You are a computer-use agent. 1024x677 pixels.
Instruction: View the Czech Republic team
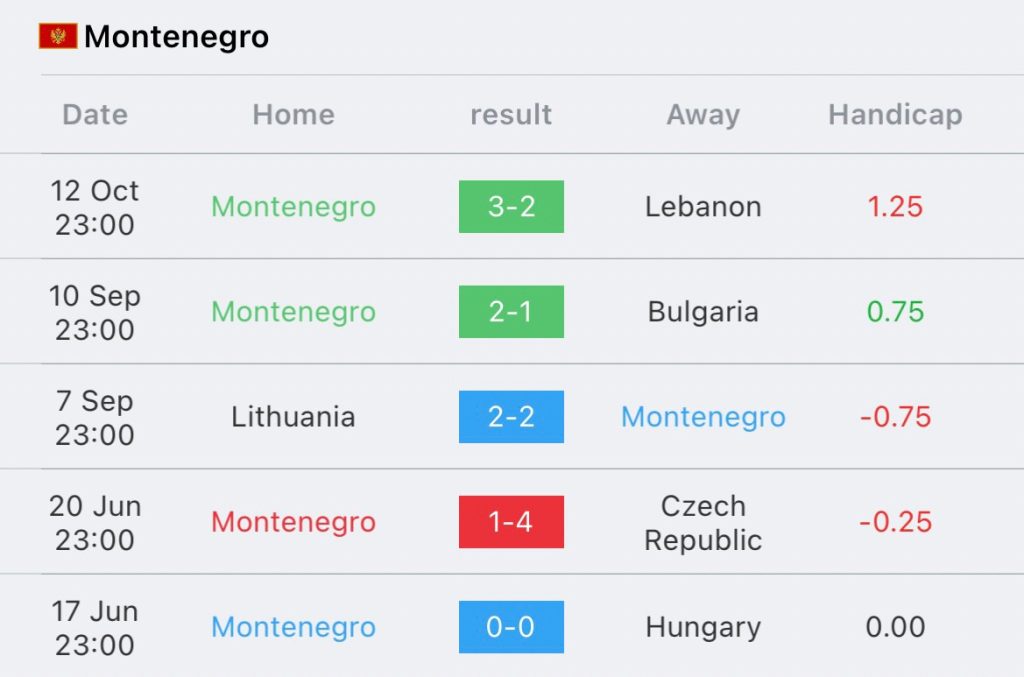point(703,522)
